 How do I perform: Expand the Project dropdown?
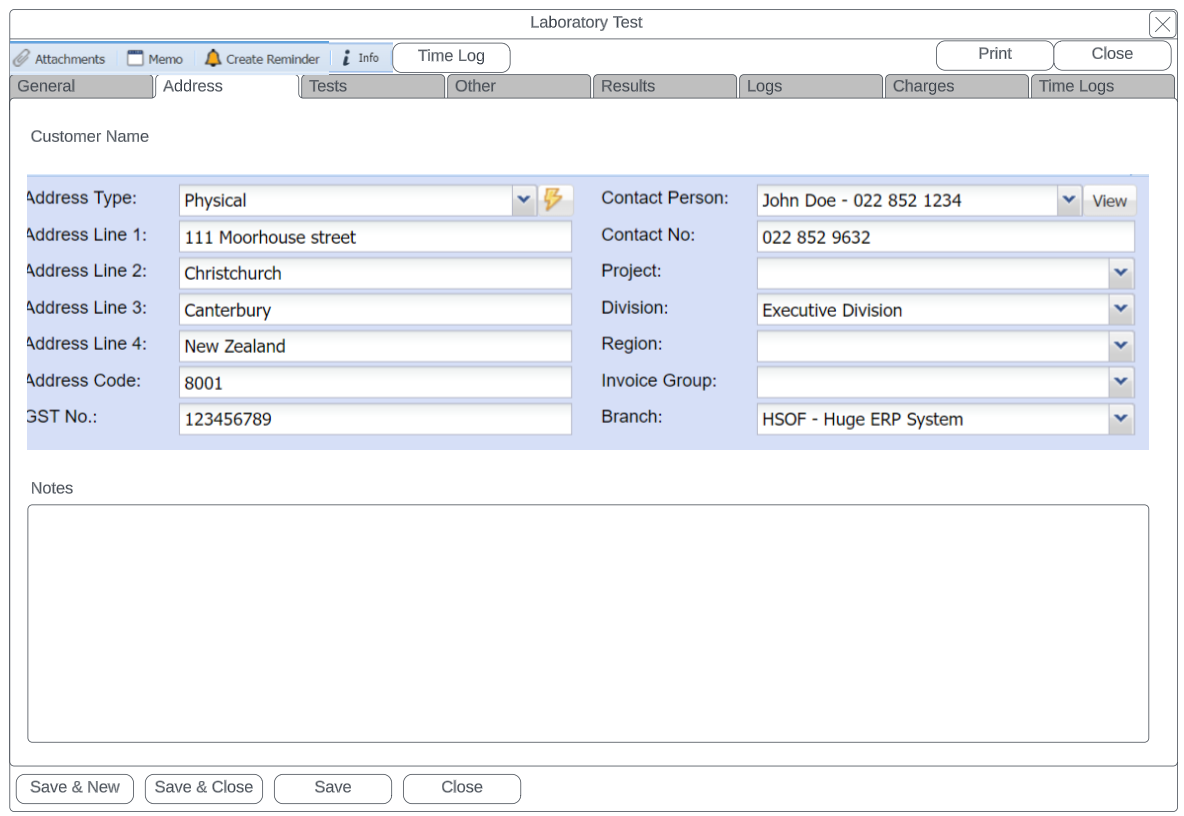click(1121, 273)
